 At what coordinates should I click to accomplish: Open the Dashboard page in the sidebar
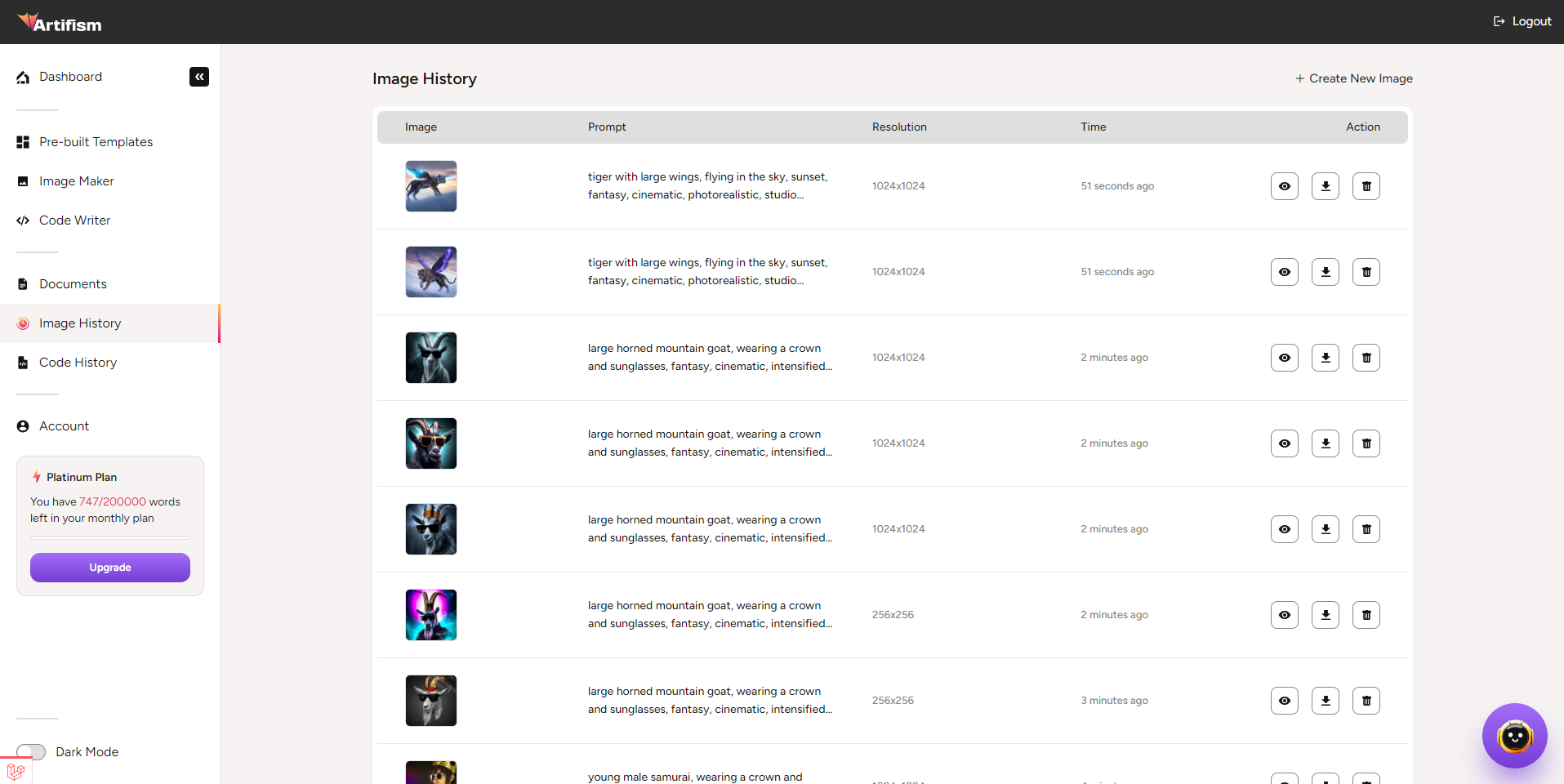pos(71,77)
